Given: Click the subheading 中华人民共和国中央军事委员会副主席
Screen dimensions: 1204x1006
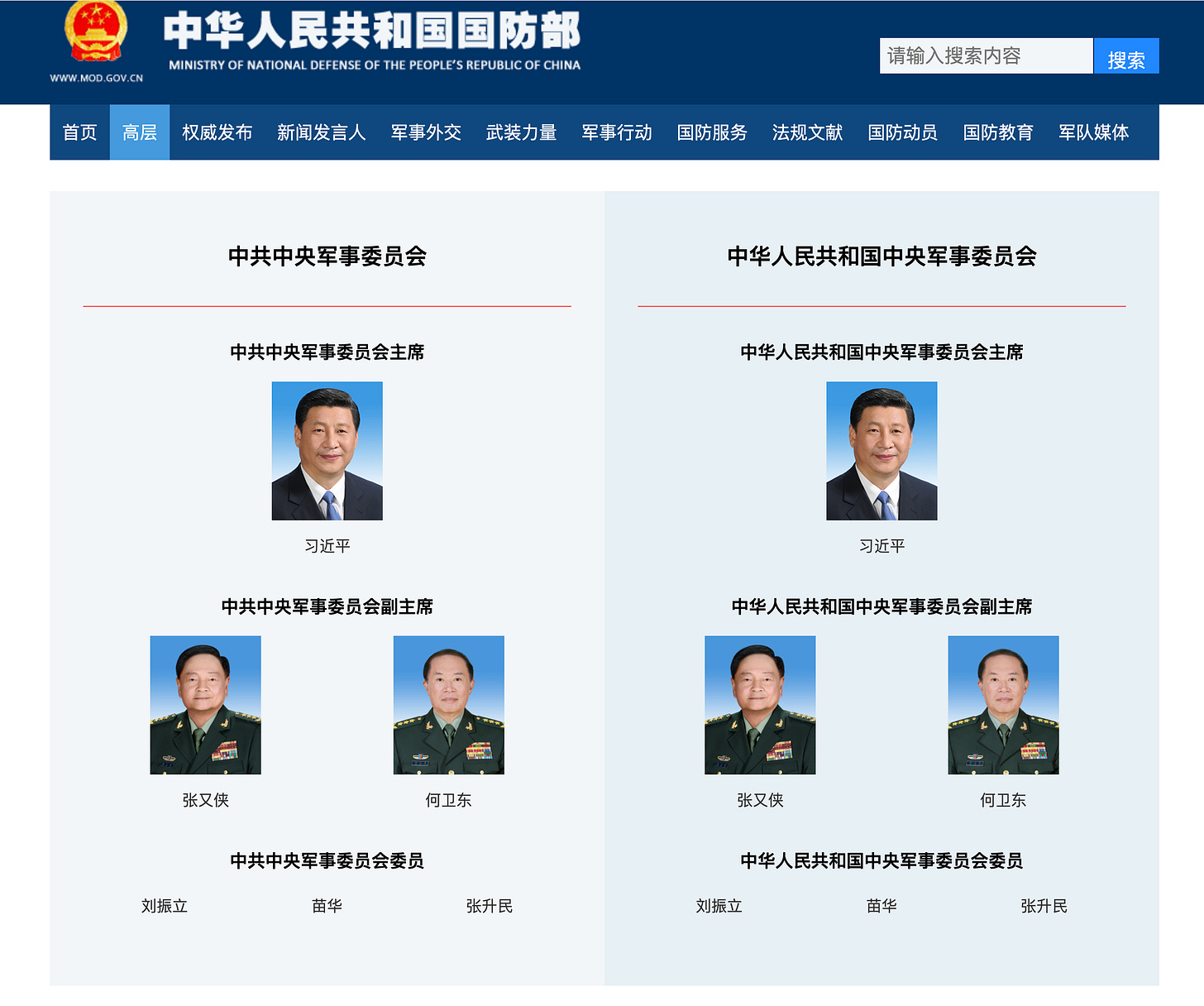Looking at the screenshot, I should (x=881, y=606).
